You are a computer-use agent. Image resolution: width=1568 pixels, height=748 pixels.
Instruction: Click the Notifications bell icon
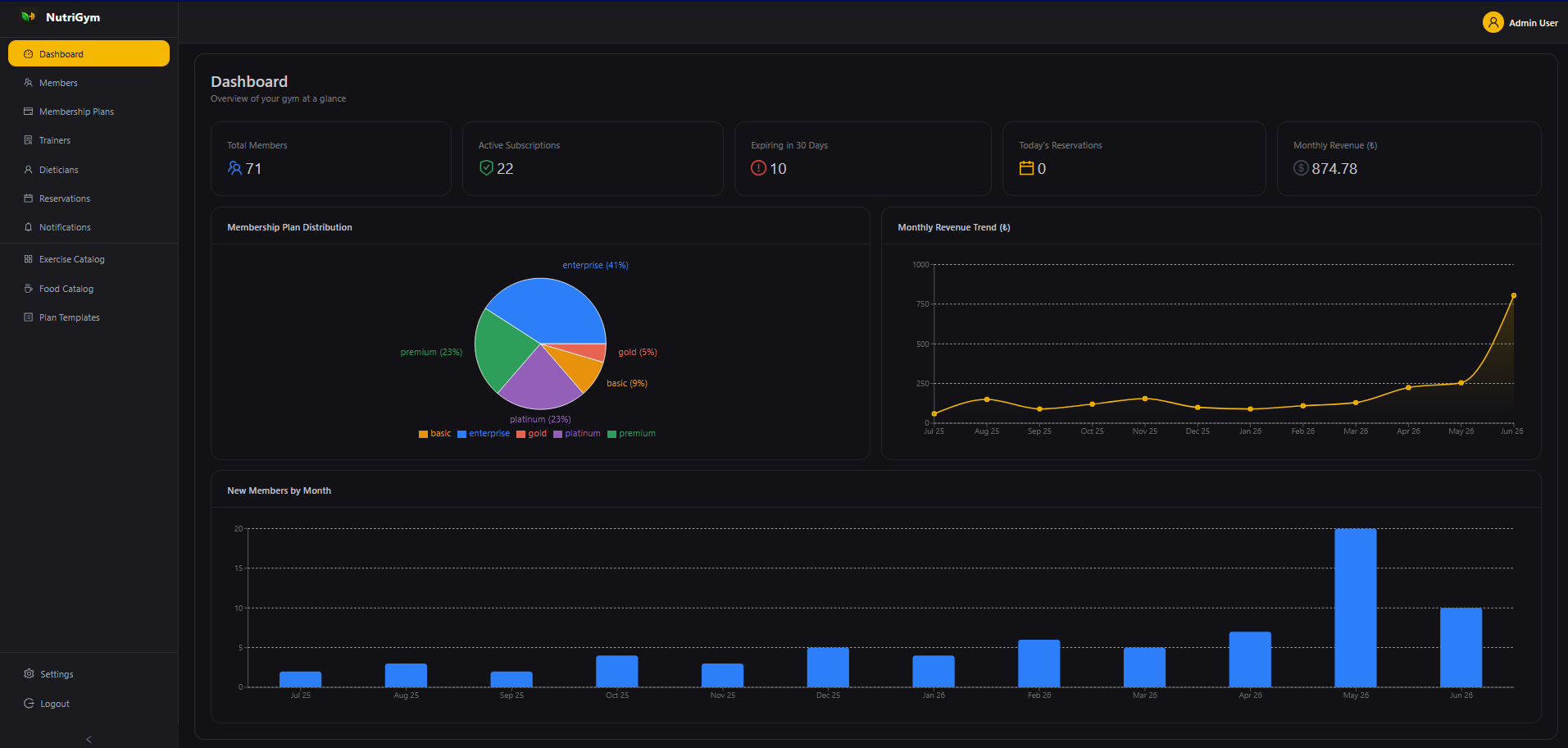pyautogui.click(x=29, y=227)
